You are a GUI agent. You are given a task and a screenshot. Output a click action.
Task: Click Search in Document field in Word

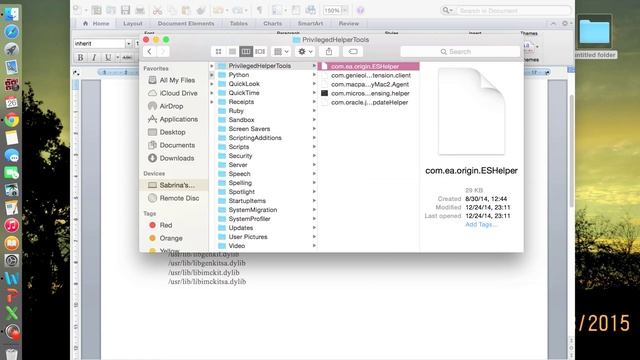(x=506, y=10)
